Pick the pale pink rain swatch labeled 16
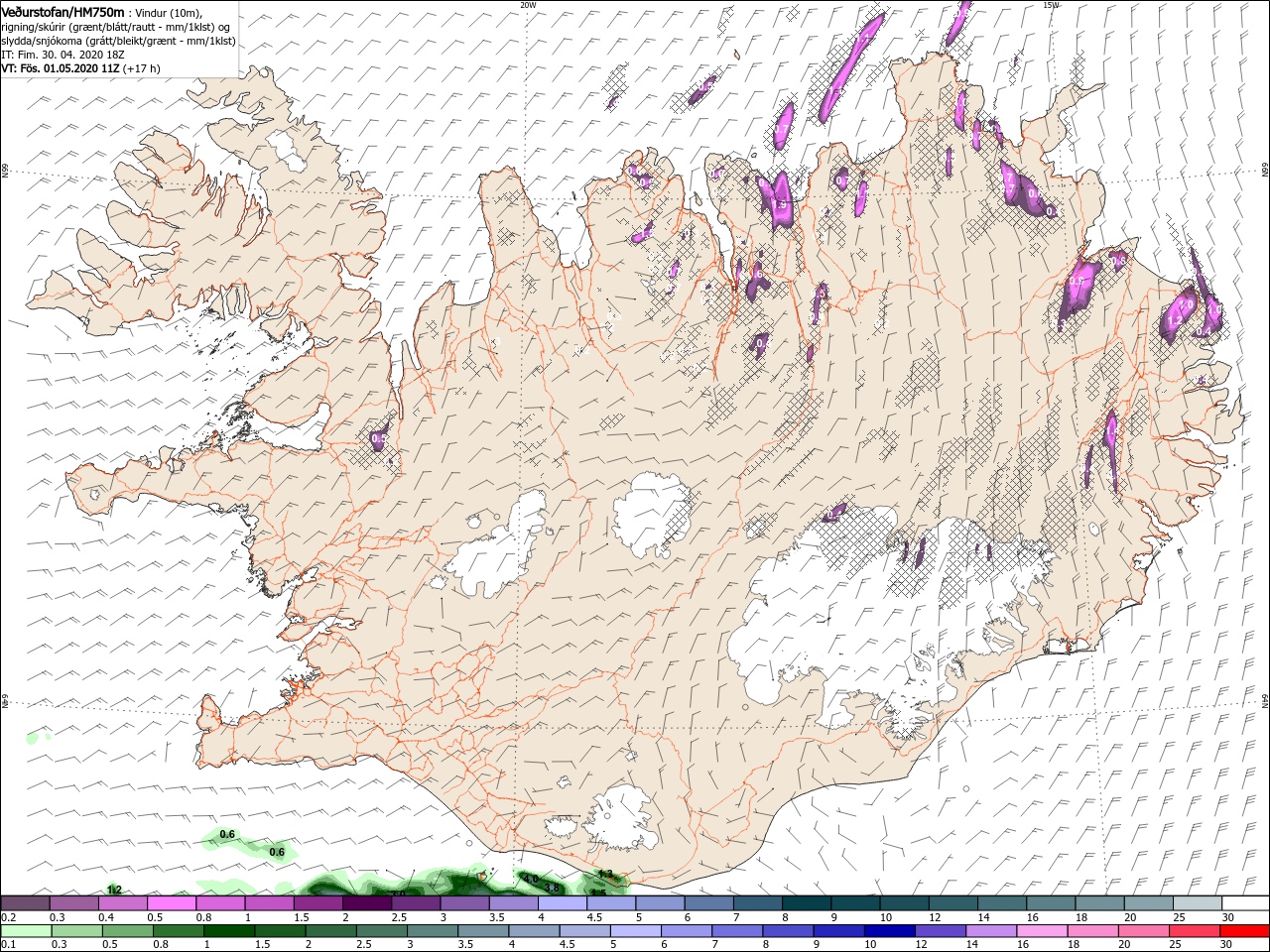1270x952 pixels. point(1041,931)
